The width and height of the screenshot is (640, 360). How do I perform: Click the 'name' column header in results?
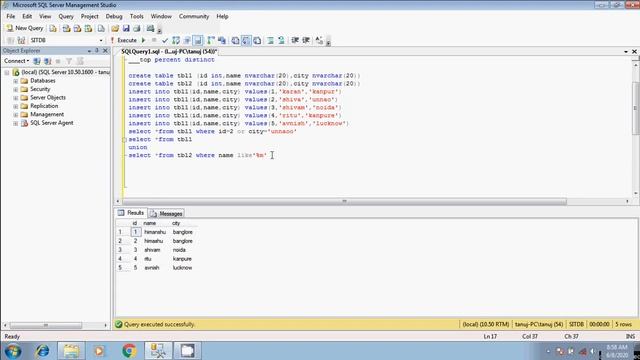[149, 223]
